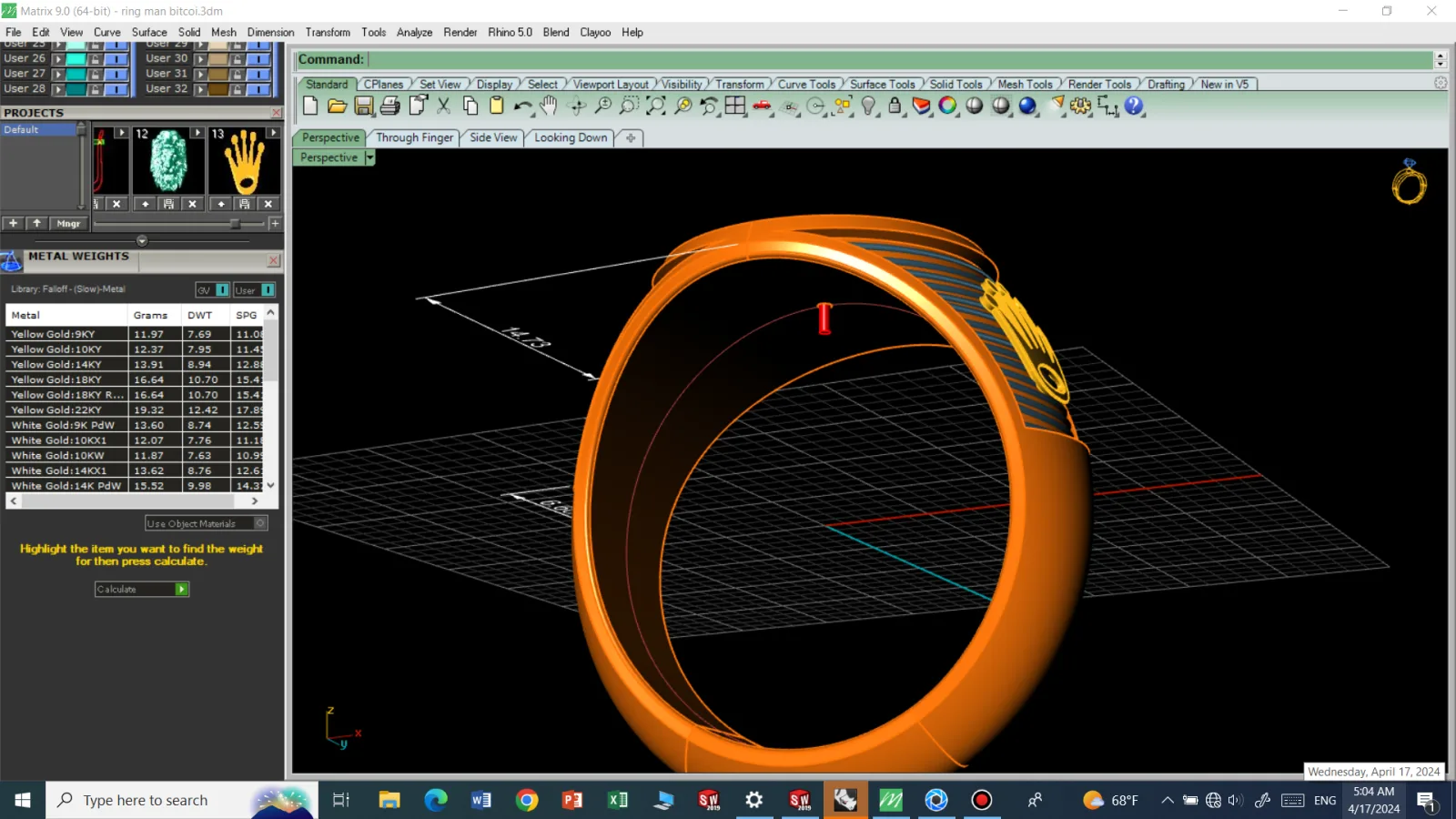Add a new viewport tab with plus

pos(631,137)
